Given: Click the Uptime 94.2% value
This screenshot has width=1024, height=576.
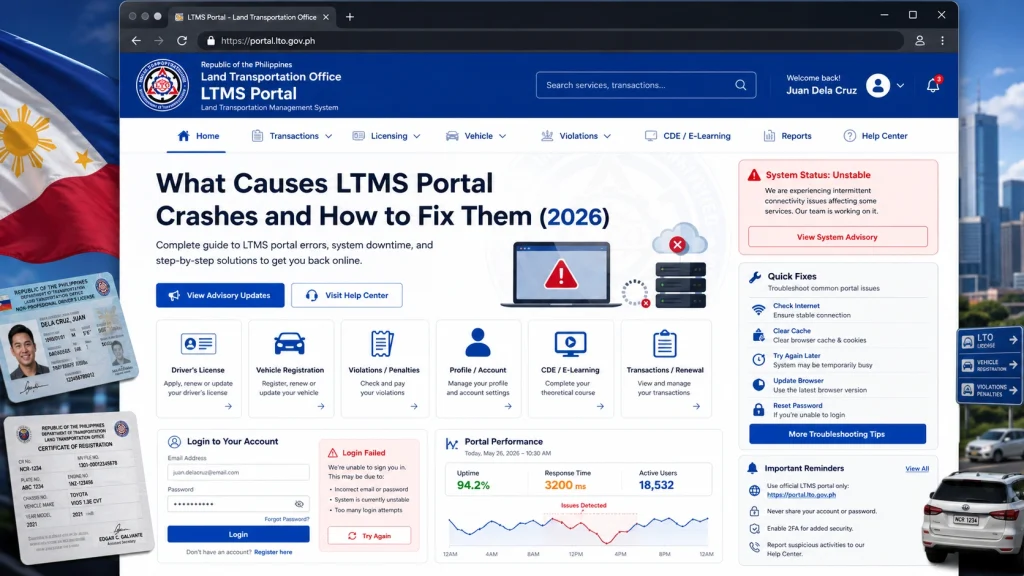Looking at the screenshot, I should click(x=473, y=485).
